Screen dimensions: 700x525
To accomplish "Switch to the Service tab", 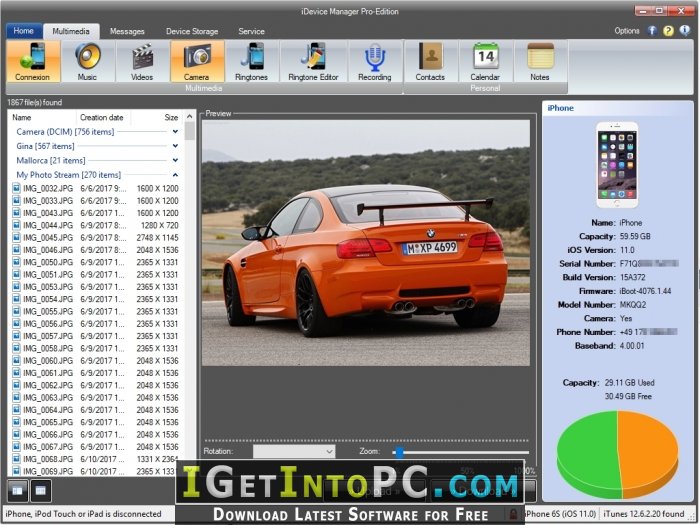I will click(x=251, y=31).
